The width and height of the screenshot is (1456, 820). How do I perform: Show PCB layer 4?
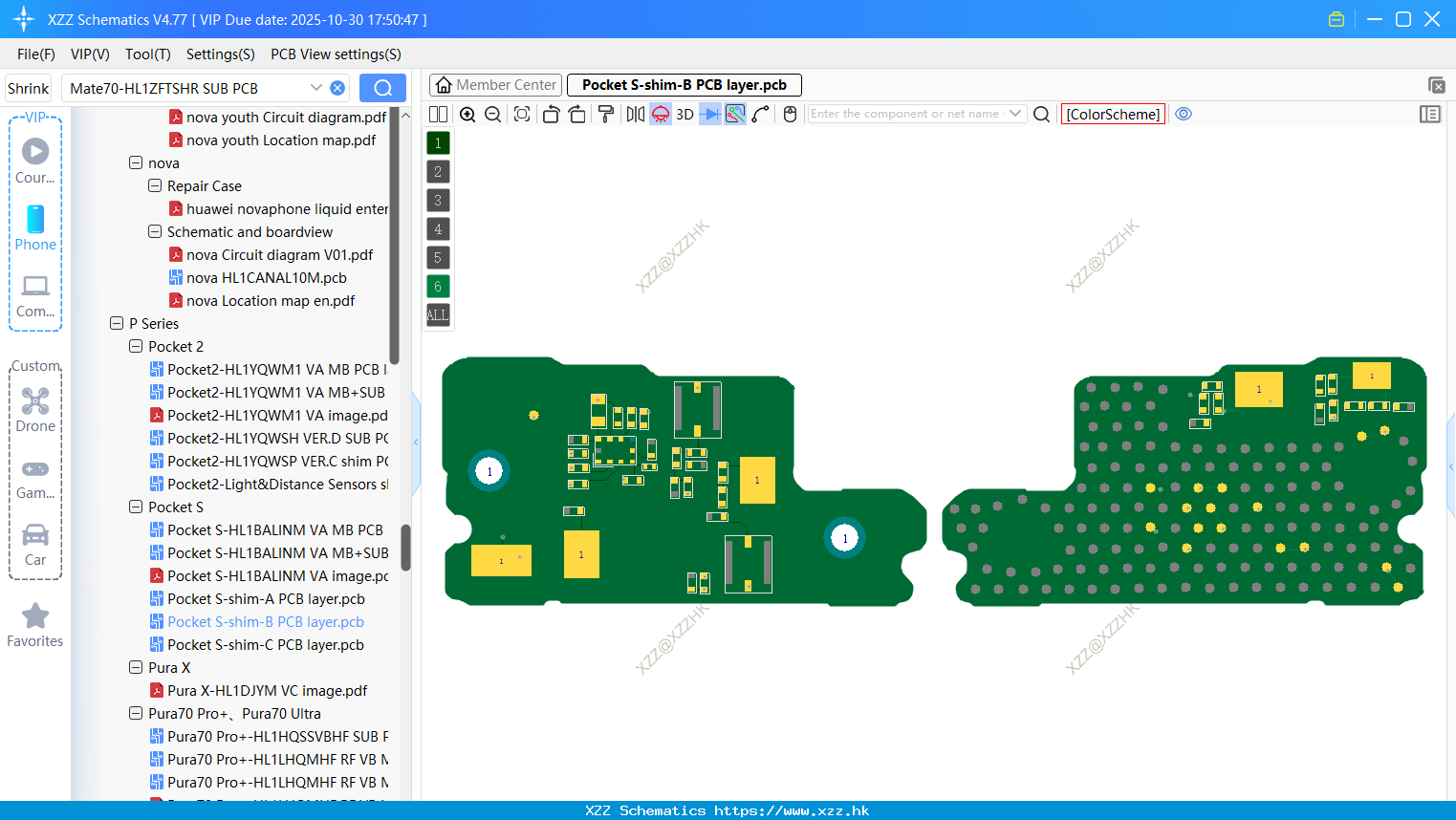coord(438,228)
